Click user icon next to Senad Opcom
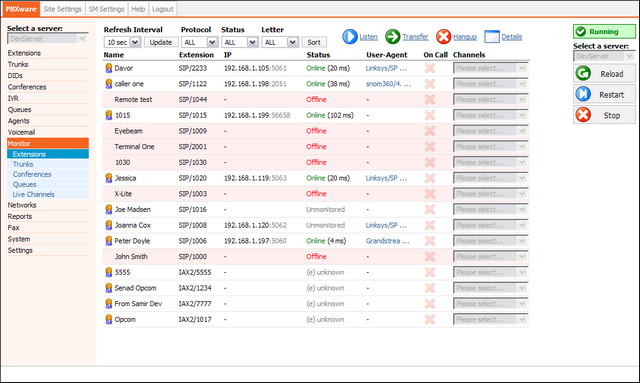This screenshot has width=640, height=383. [109, 288]
